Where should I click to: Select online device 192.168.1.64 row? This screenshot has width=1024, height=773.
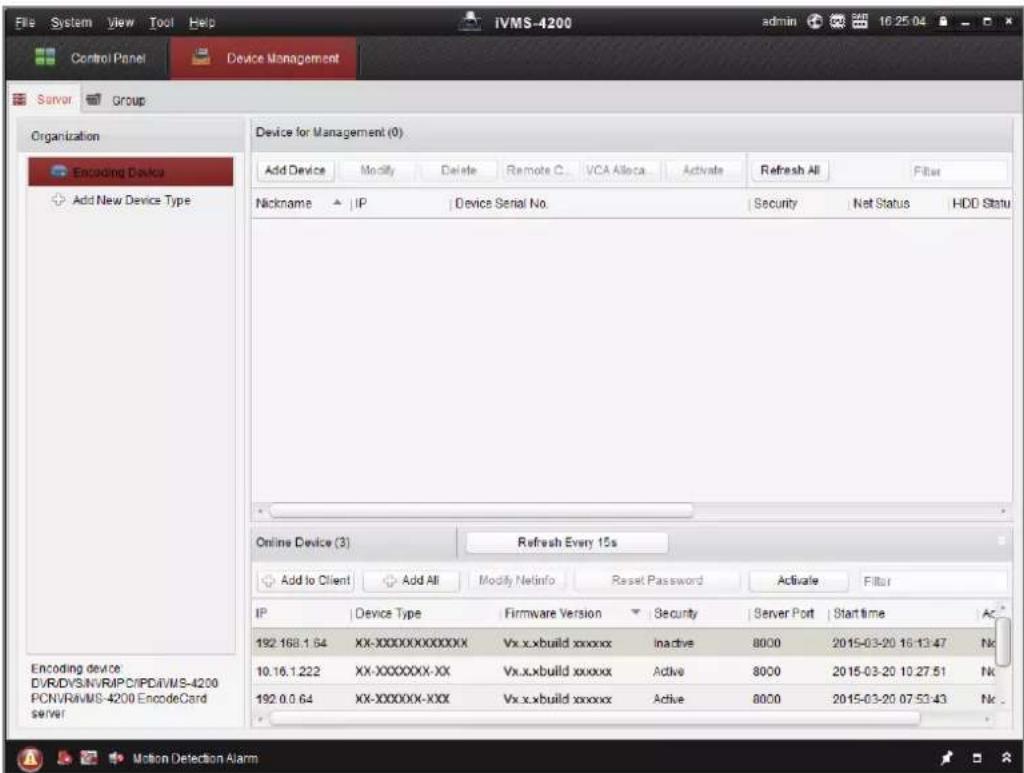tap(624, 643)
